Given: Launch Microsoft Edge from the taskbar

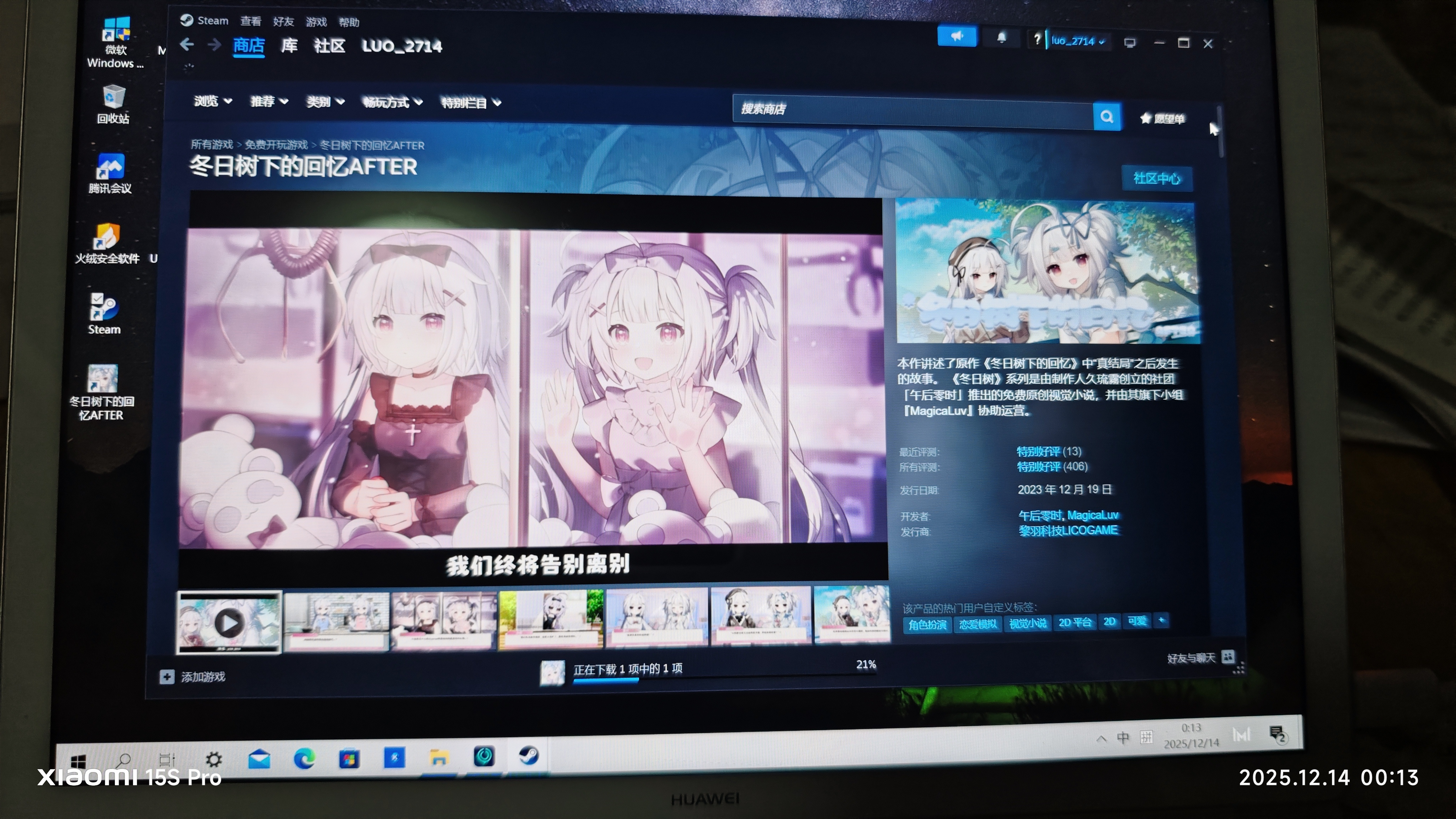Looking at the screenshot, I should (304, 759).
